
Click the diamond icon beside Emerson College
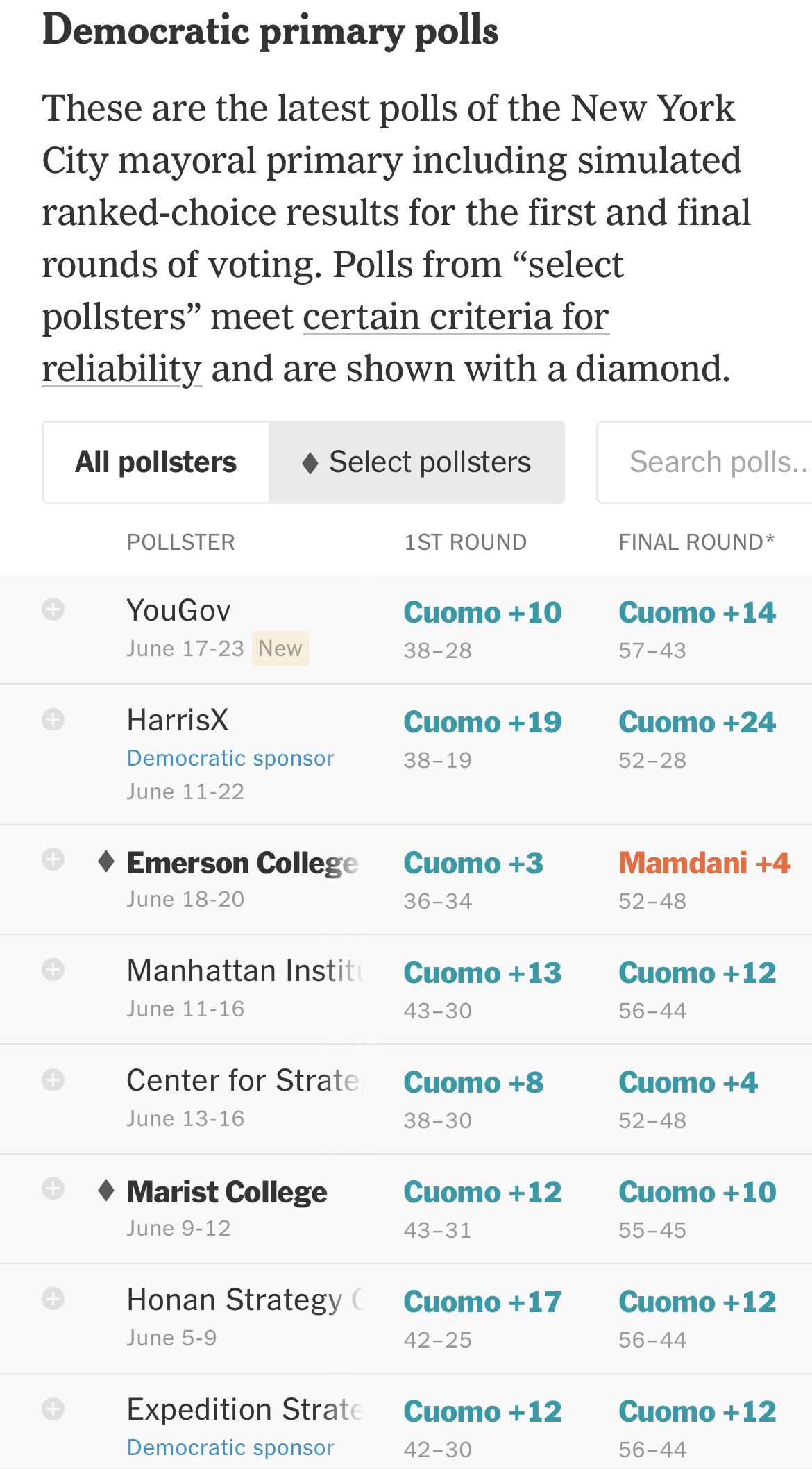106,862
